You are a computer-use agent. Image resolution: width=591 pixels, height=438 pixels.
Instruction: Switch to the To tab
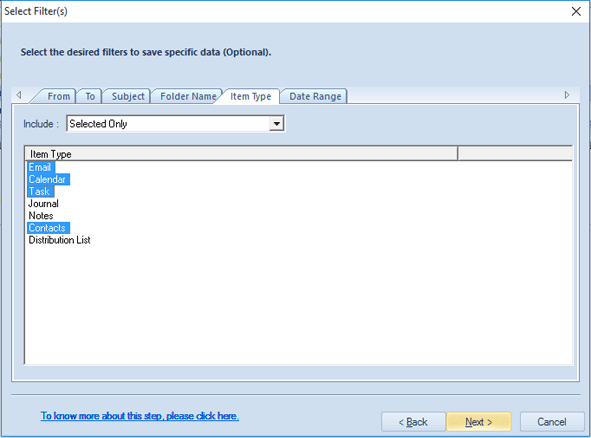coord(90,96)
